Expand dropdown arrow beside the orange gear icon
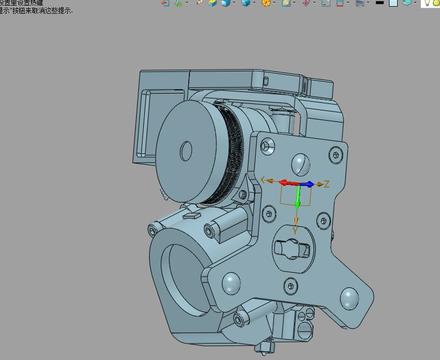 click(x=274, y=3)
